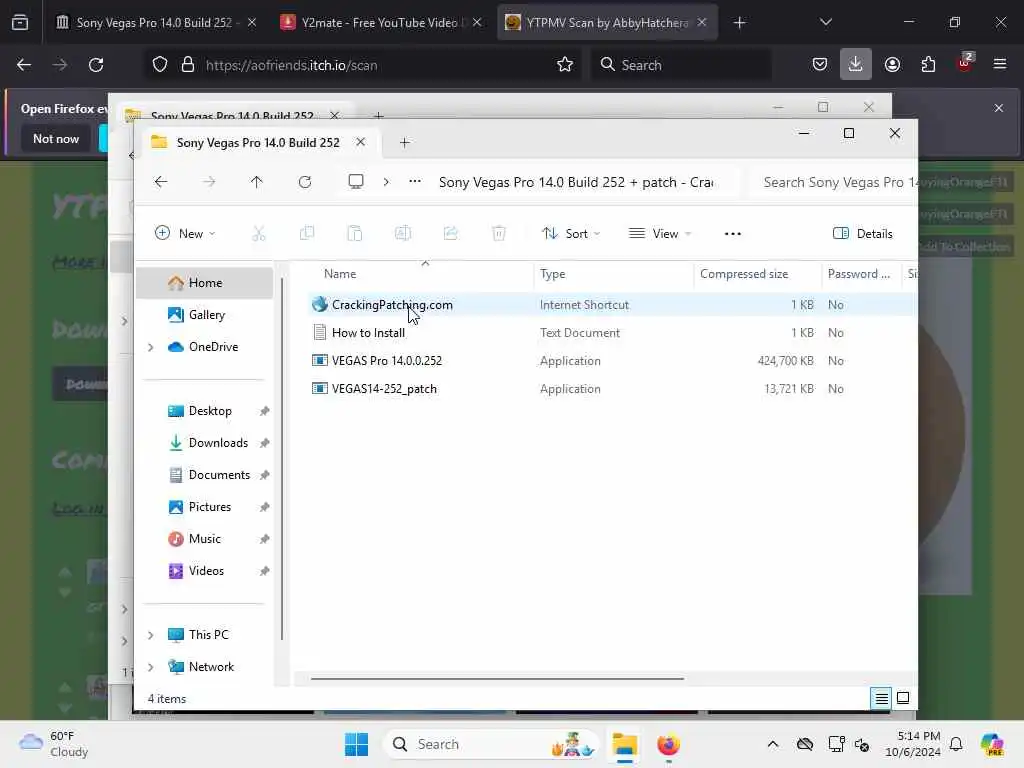This screenshot has height=768, width=1024.
Task: Open Windows Start menu
Action: 357,744
